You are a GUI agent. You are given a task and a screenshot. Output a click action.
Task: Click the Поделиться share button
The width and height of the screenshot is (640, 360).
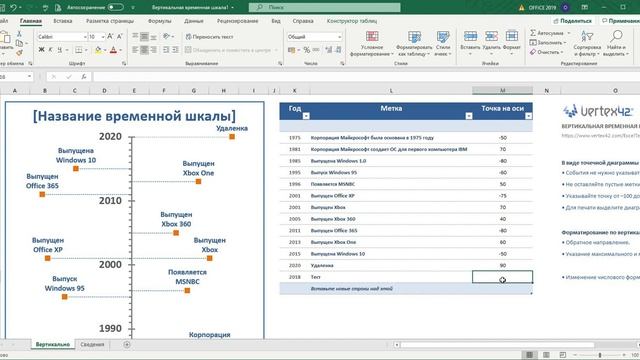point(572,21)
